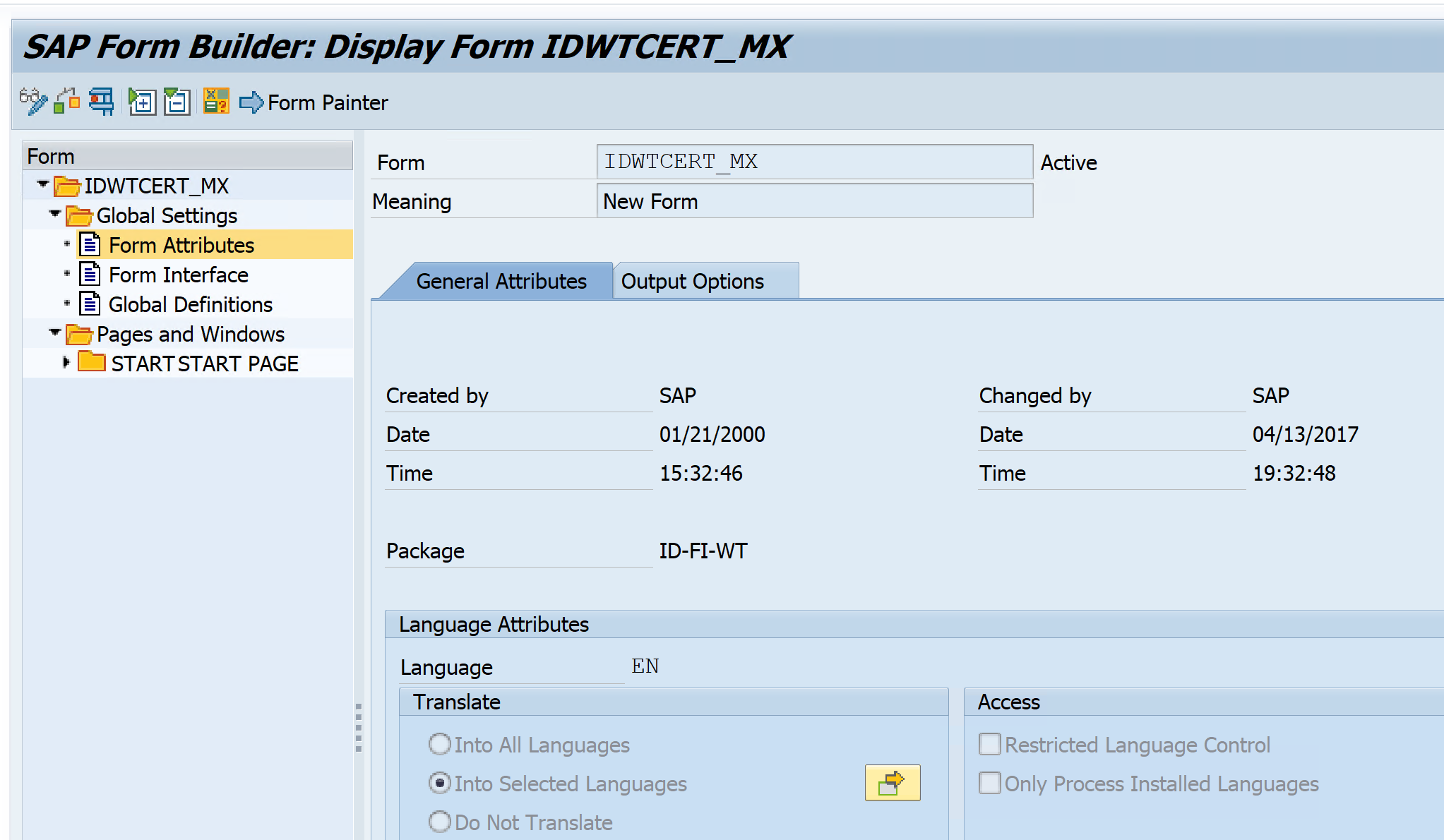The height and width of the screenshot is (840, 1444).
Task: Select IDWTCERT_MX root tree label
Action: (157, 186)
